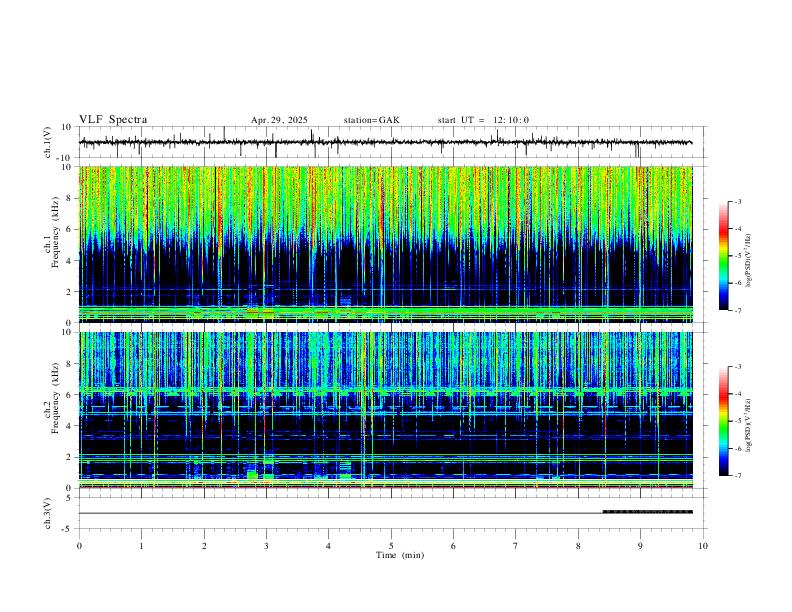Click the dotted ch.3 signal segment
Viewport: 792px width, 612px height.
point(648,512)
